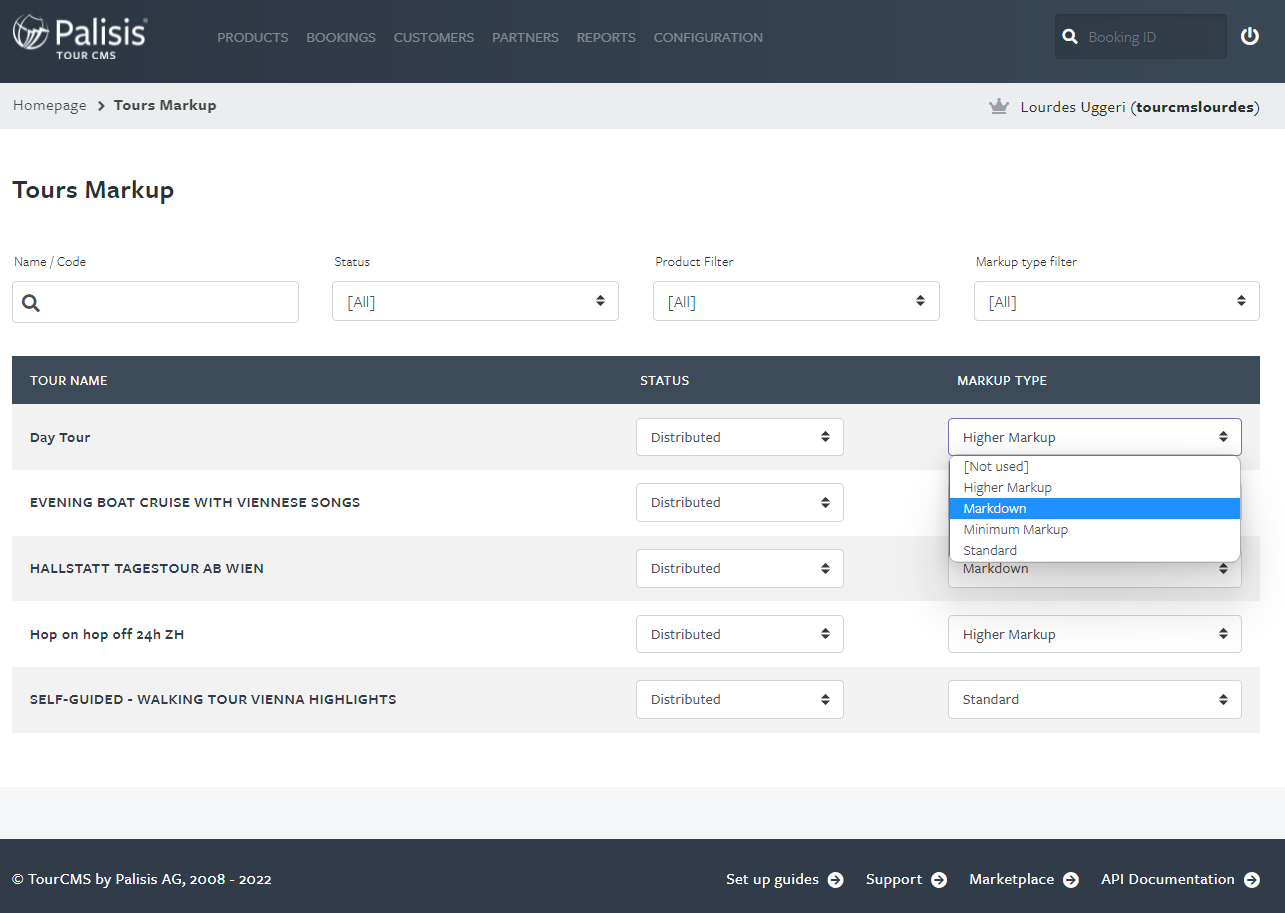Open the Product Filter dropdown

[x=796, y=301]
